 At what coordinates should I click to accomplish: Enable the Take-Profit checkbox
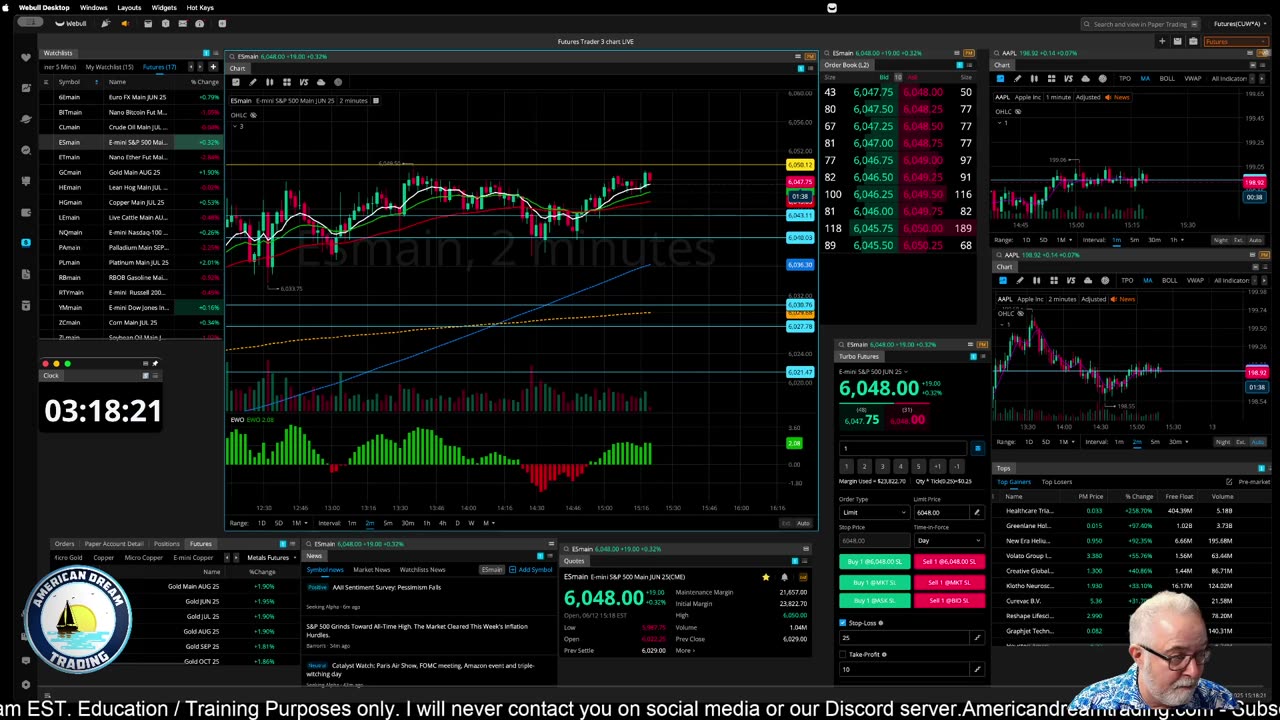click(843, 655)
